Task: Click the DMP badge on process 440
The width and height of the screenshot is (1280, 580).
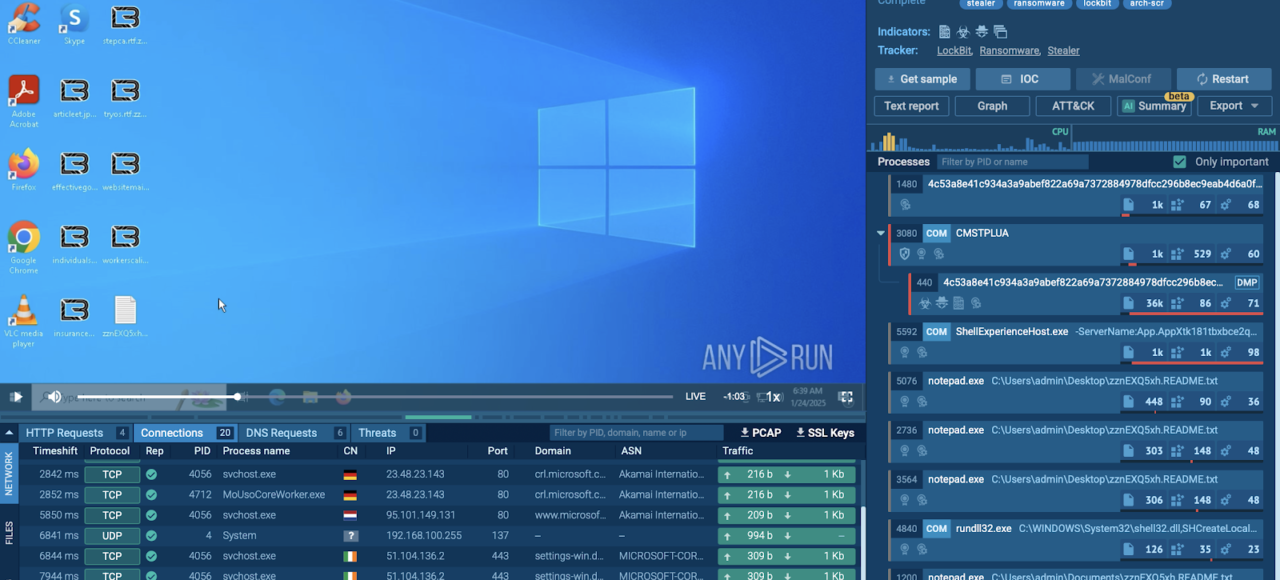Action: [1247, 283]
